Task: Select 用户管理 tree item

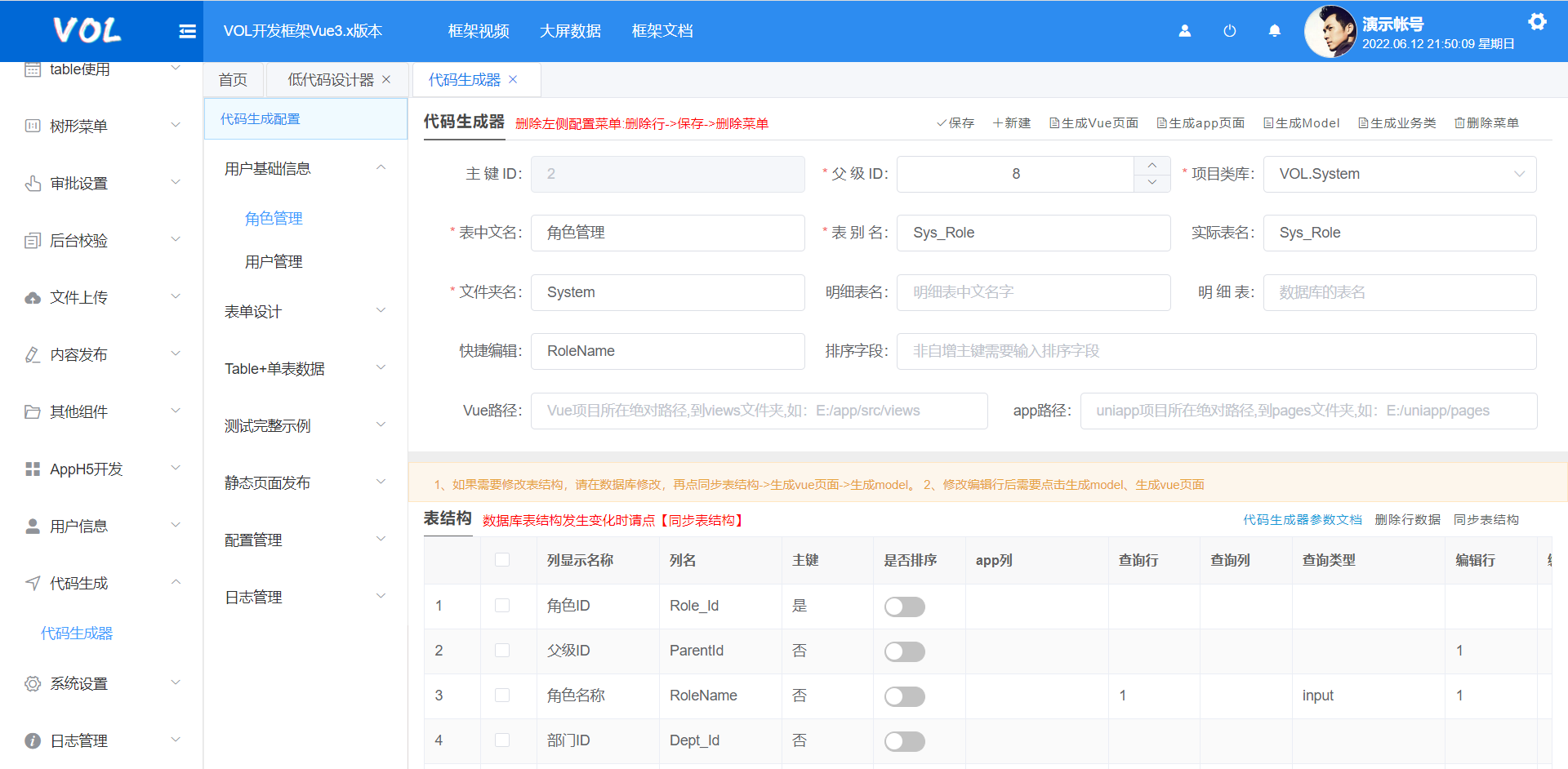Action: pyautogui.click(x=274, y=262)
